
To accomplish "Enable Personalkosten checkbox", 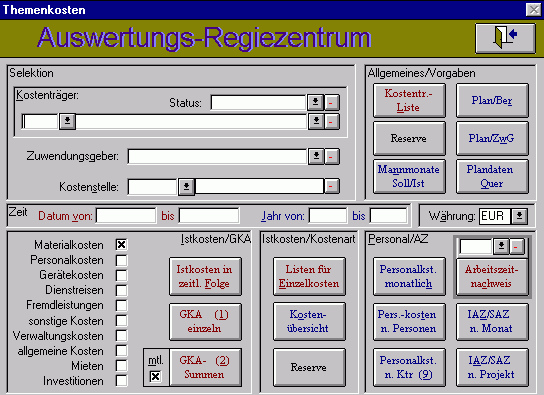I will [x=121, y=260].
